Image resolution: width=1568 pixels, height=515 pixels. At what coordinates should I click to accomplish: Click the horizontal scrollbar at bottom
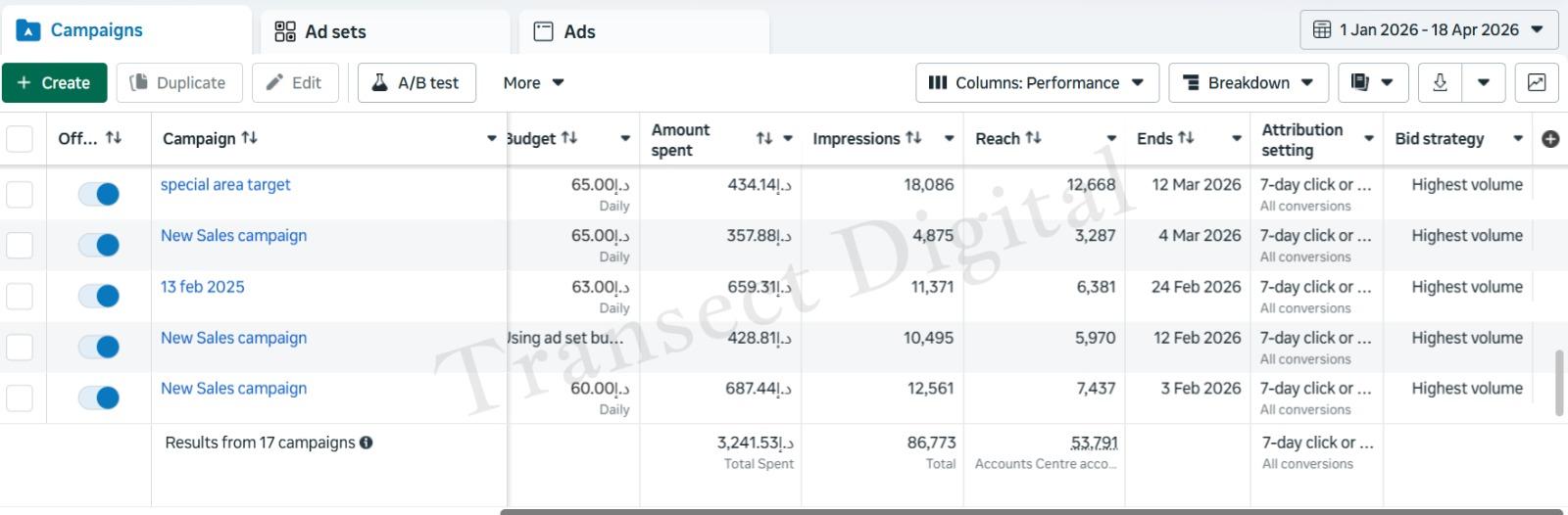[x=1031, y=511]
